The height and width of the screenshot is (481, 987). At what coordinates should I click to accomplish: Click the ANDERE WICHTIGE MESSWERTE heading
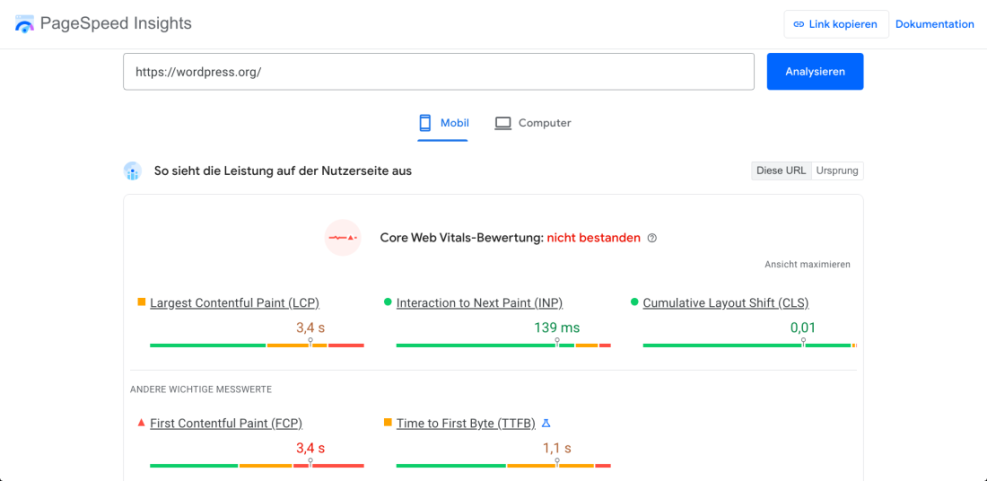(201, 390)
